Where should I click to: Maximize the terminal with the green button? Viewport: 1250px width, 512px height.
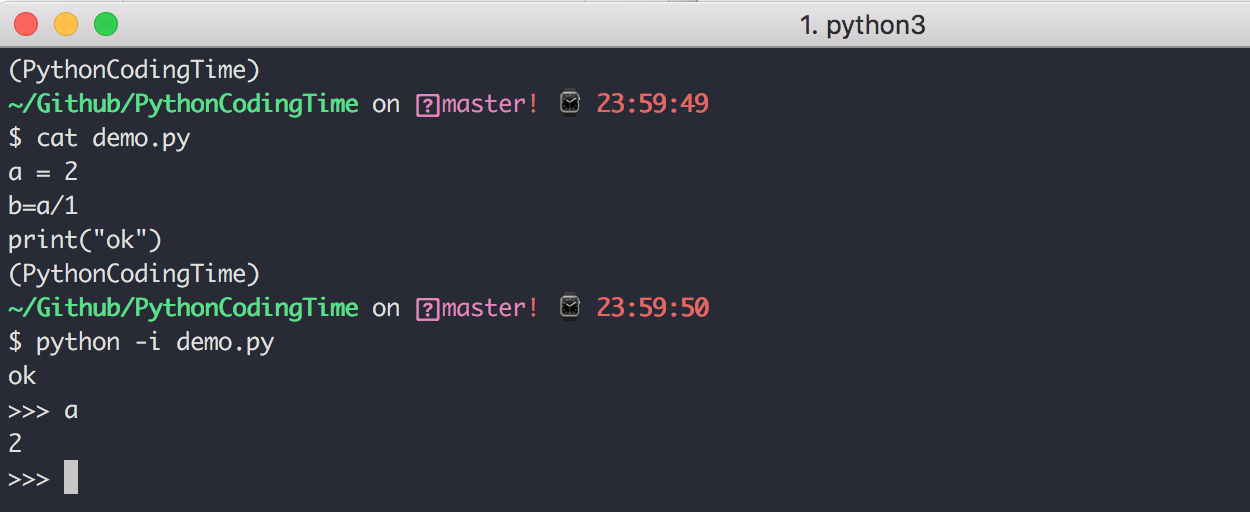(105, 24)
